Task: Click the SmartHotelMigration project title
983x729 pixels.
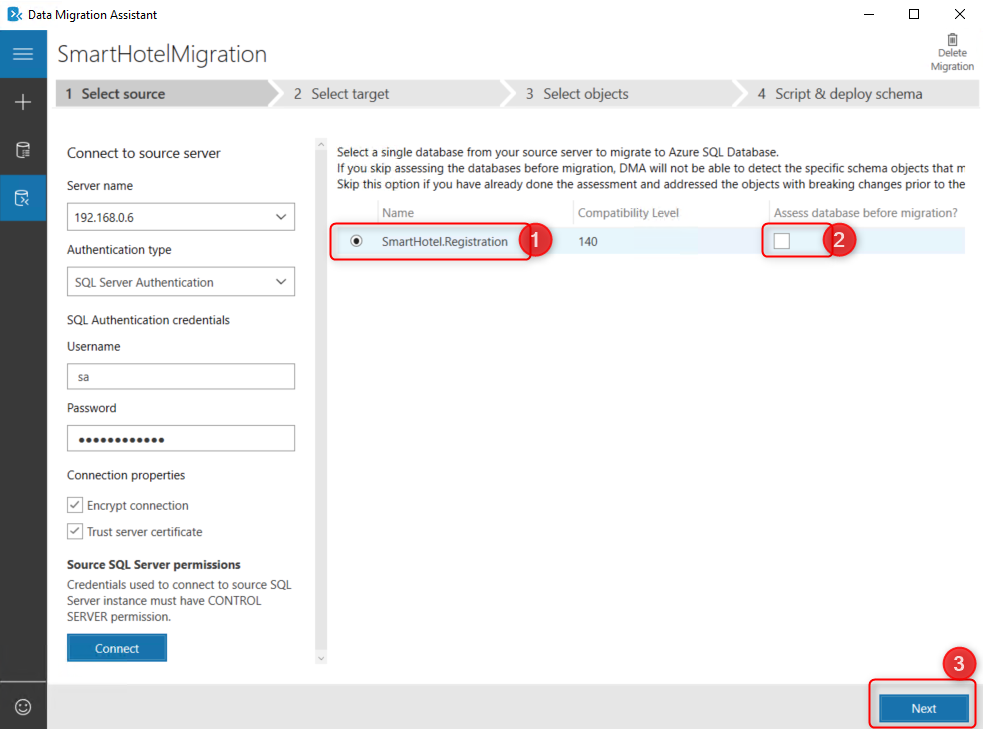Action: (162, 54)
